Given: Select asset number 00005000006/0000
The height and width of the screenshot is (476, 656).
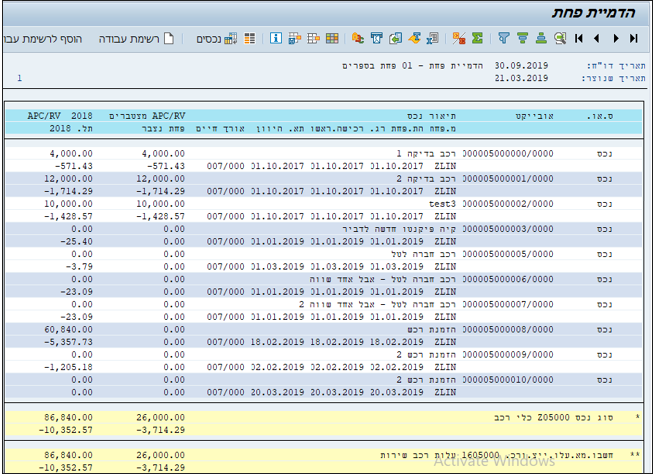Looking at the screenshot, I should click(508, 279).
